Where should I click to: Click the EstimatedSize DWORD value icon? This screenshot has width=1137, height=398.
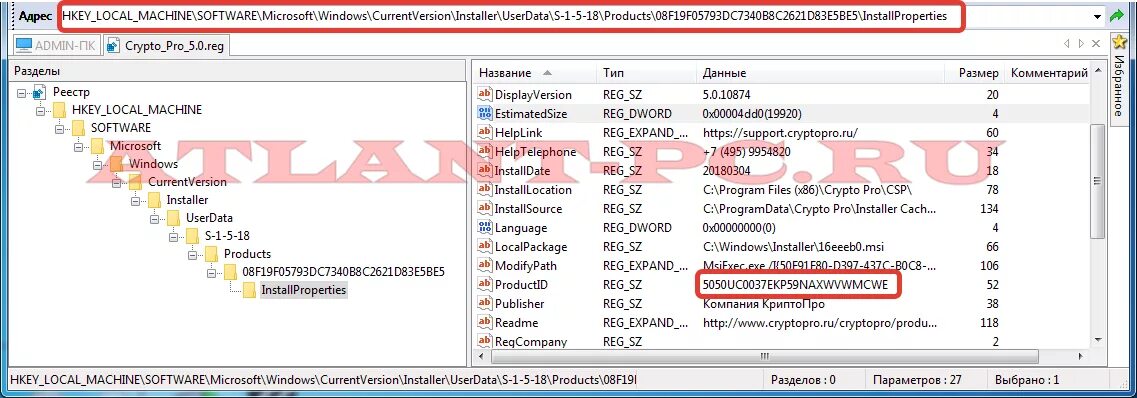(484, 113)
